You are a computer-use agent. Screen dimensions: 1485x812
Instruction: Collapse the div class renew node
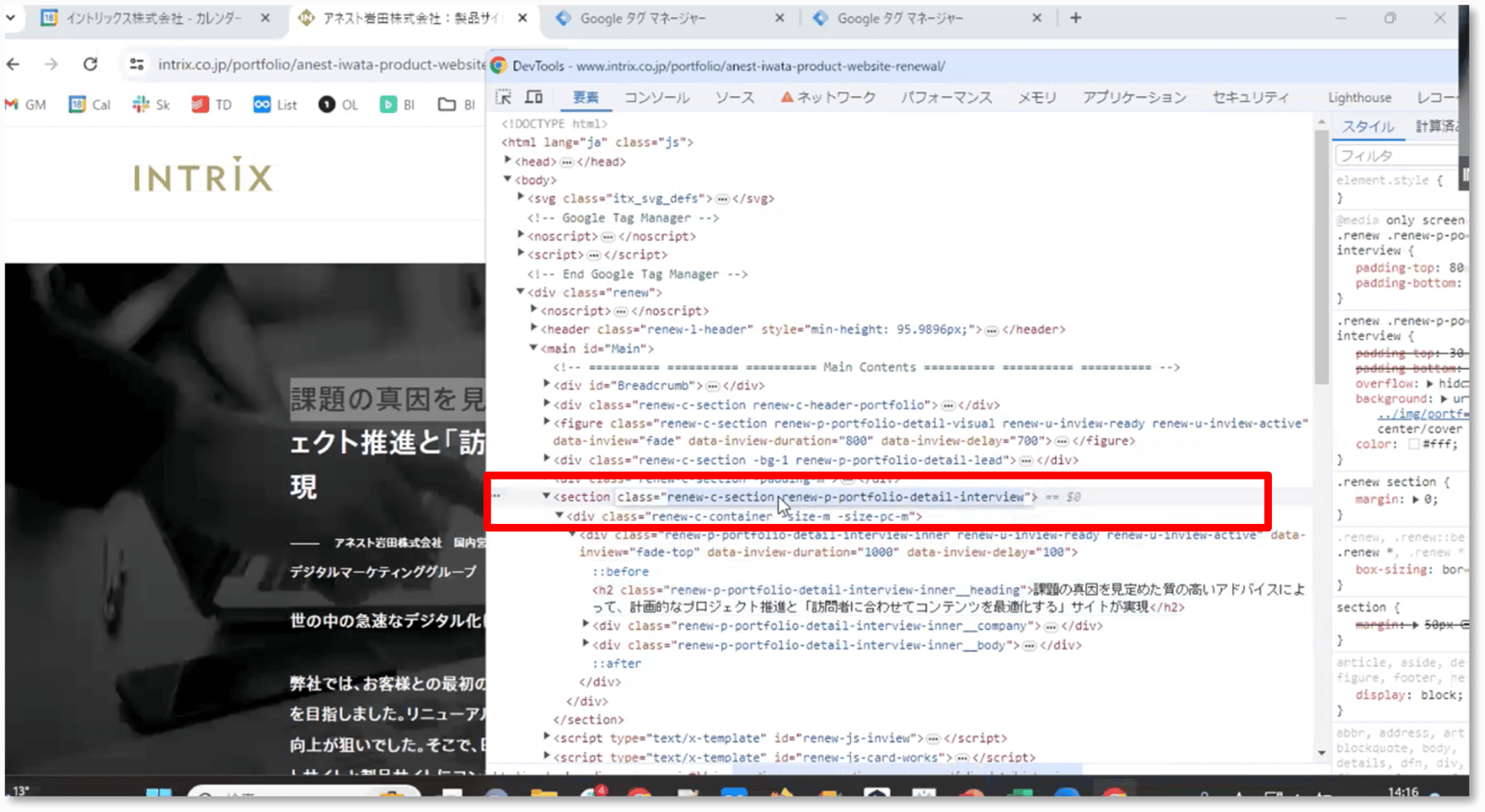coord(520,292)
